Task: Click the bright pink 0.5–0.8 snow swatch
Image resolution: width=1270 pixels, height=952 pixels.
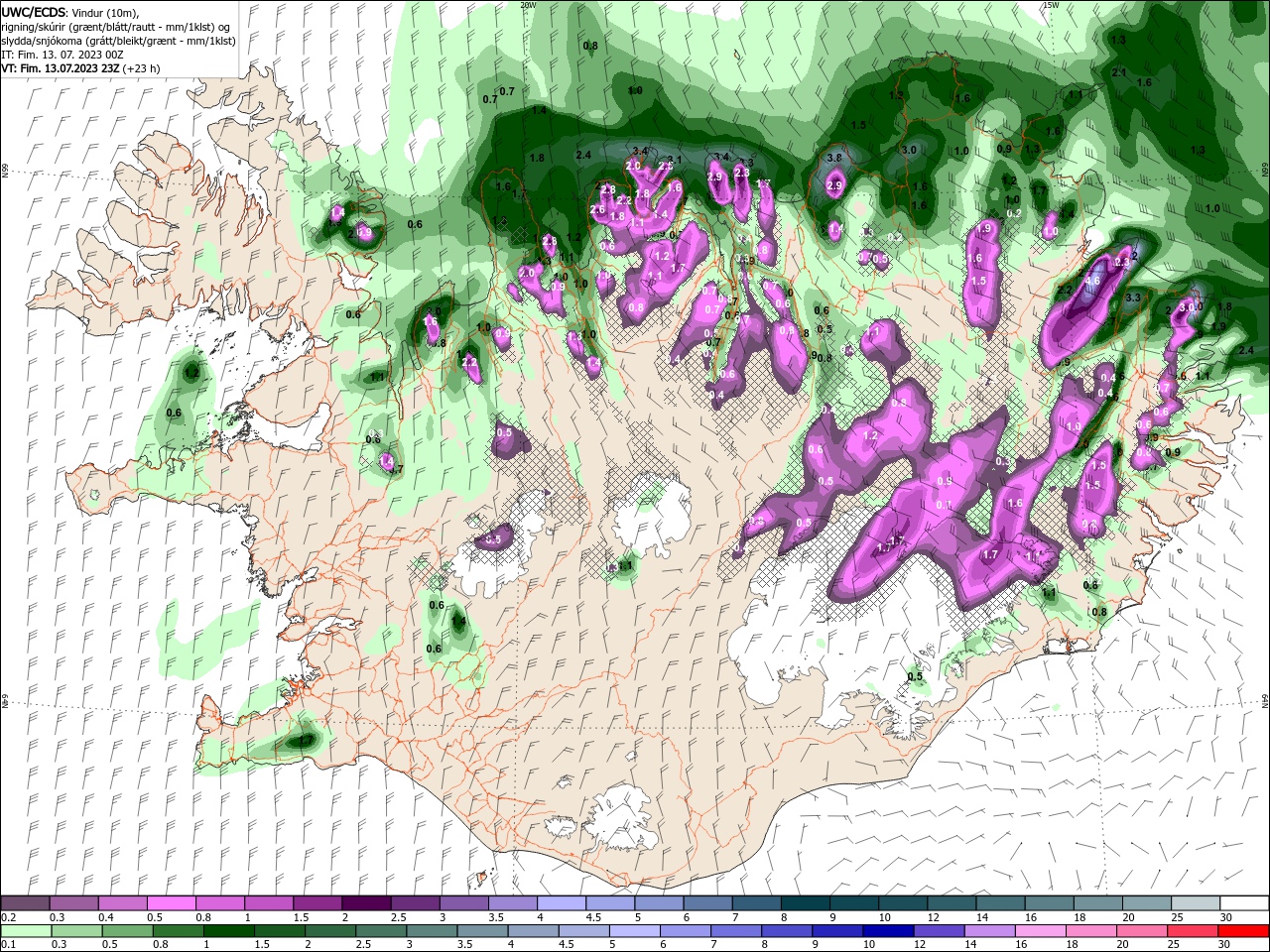Action: click(171, 903)
